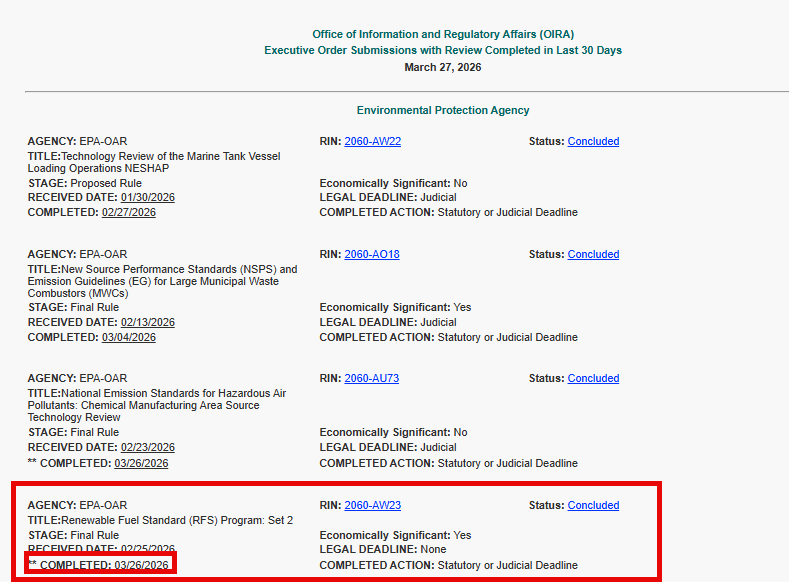
Task: Click the Executive Order Submissions heading line
Action: click(x=443, y=50)
